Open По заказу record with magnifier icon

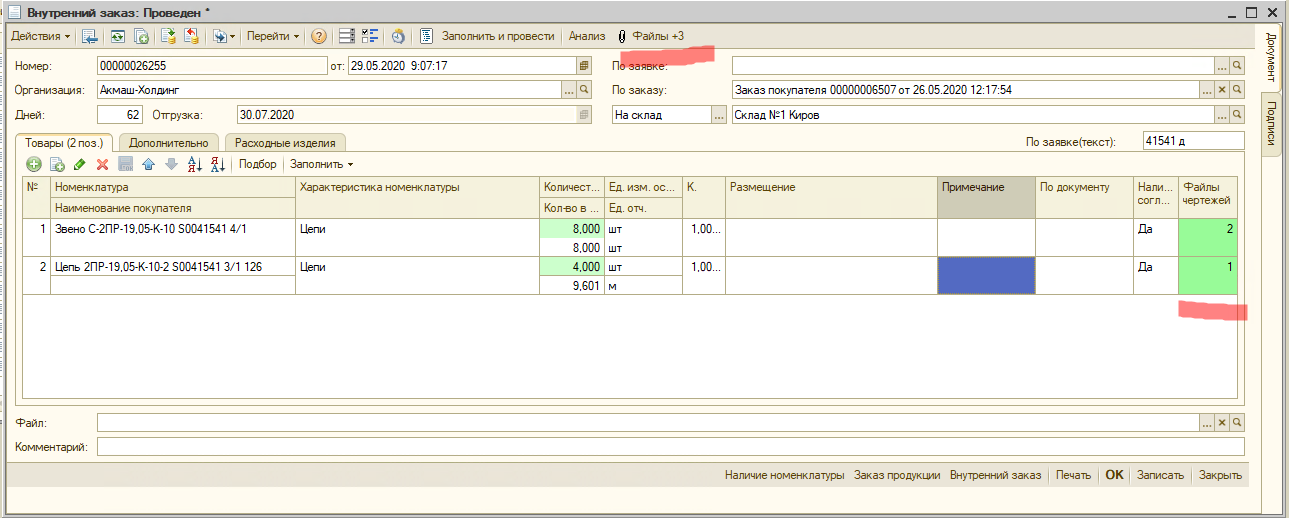click(x=1237, y=90)
